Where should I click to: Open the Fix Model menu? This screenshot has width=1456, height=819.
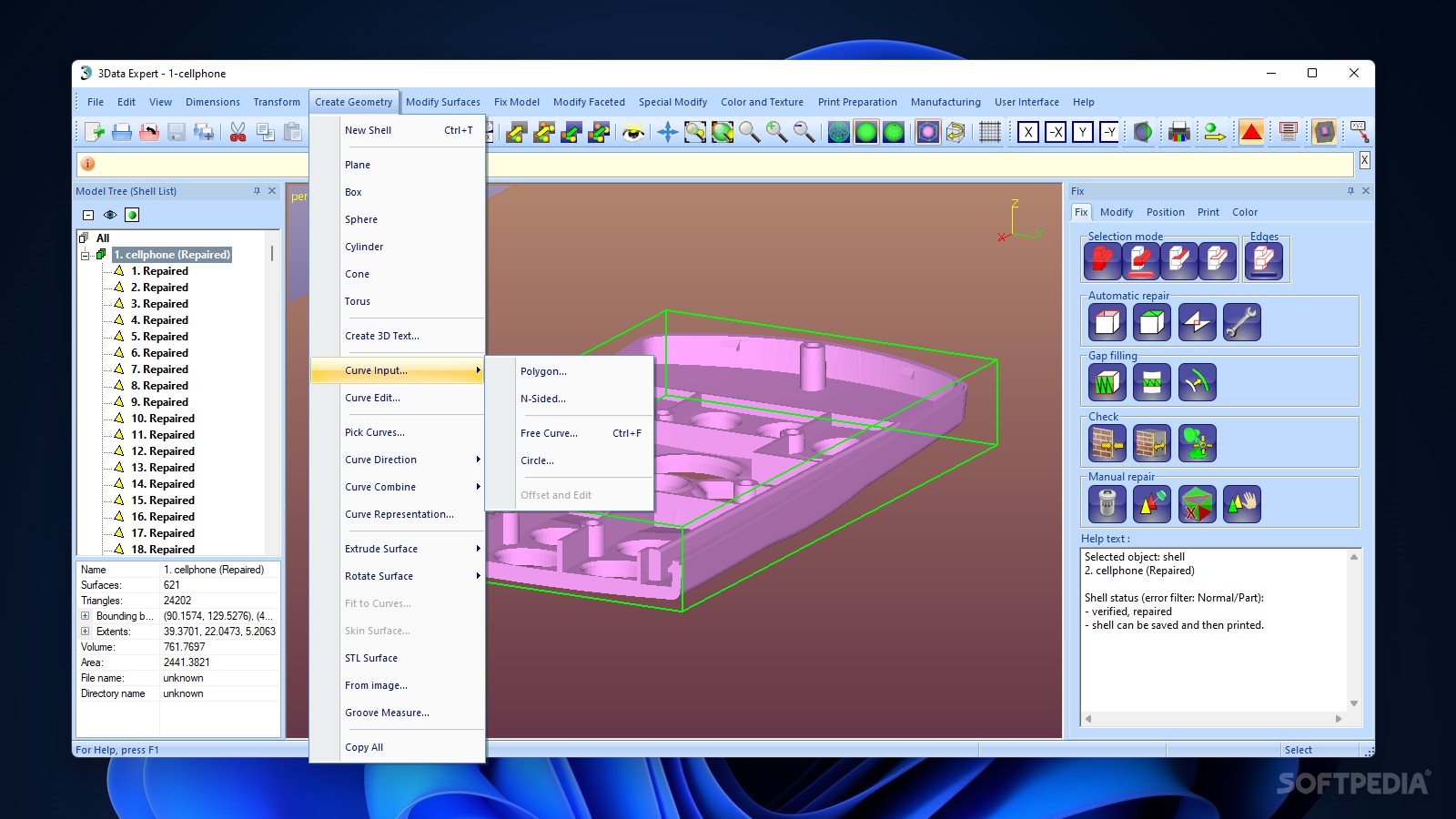pos(516,102)
